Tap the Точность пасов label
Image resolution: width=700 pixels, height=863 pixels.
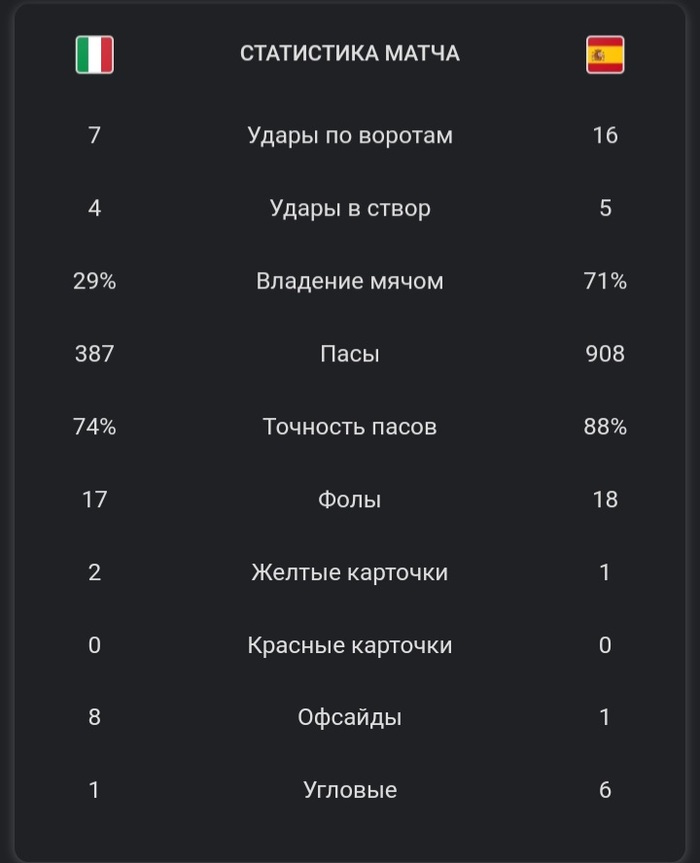(349, 427)
